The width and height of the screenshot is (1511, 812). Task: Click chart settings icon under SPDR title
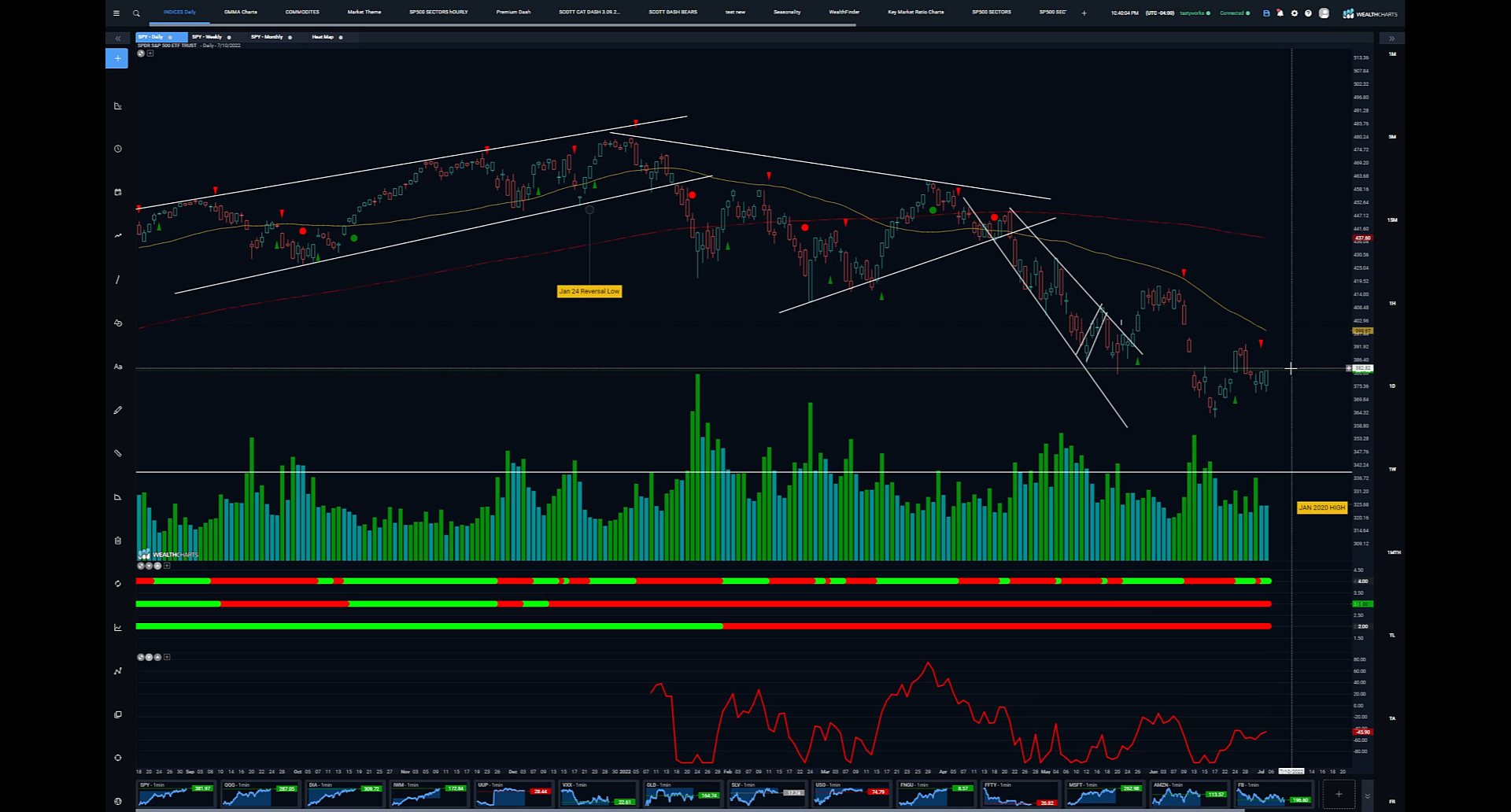141,54
